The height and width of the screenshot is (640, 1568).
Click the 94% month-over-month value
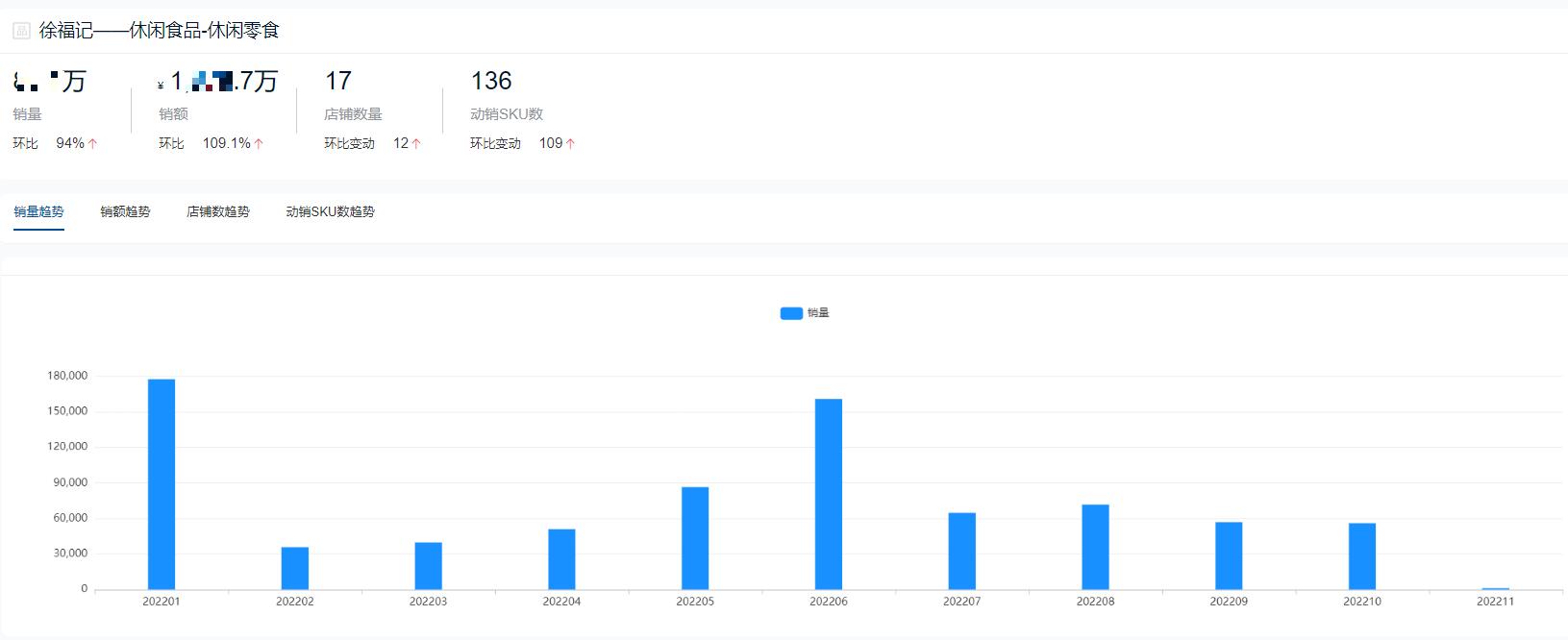pyautogui.click(x=70, y=143)
